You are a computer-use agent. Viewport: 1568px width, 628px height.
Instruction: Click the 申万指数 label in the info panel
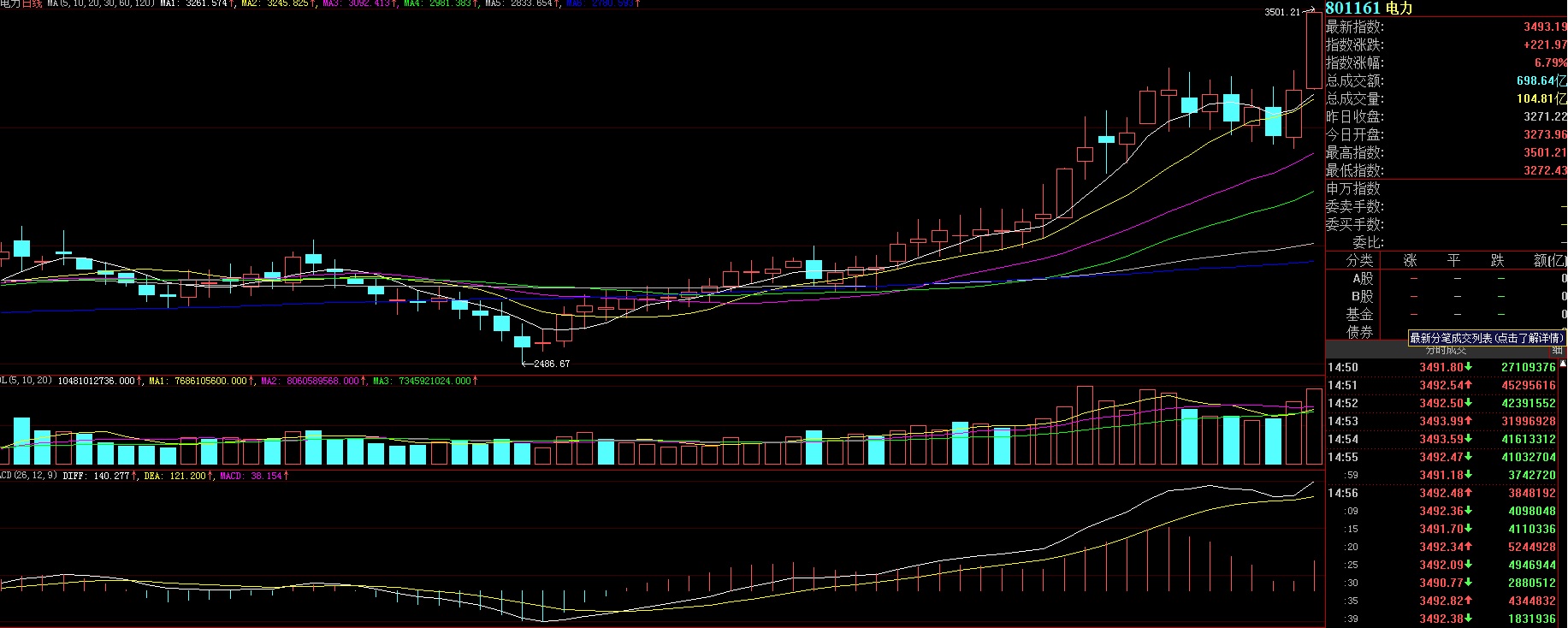pyautogui.click(x=1353, y=188)
